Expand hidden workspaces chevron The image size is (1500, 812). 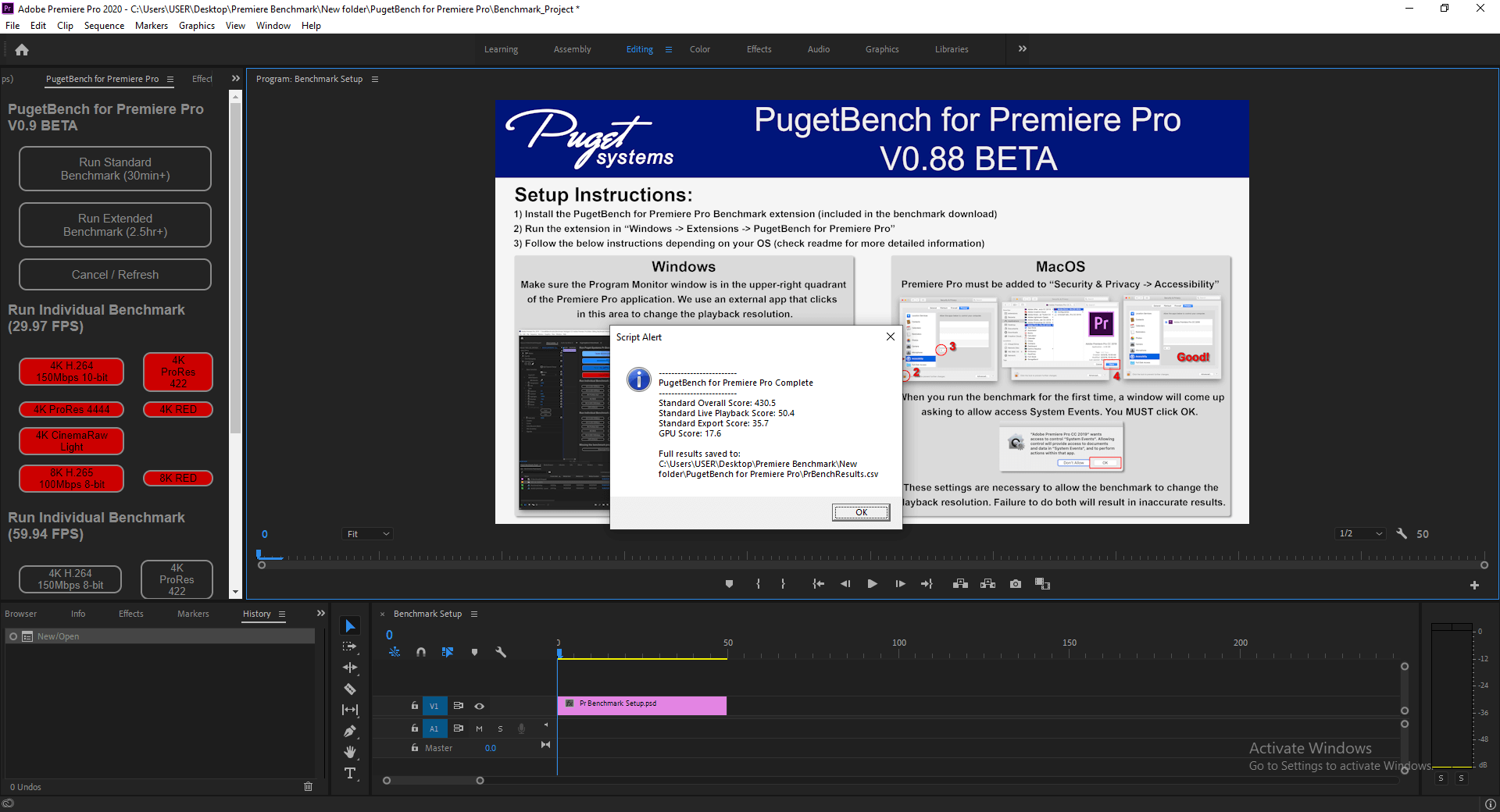click(1023, 49)
